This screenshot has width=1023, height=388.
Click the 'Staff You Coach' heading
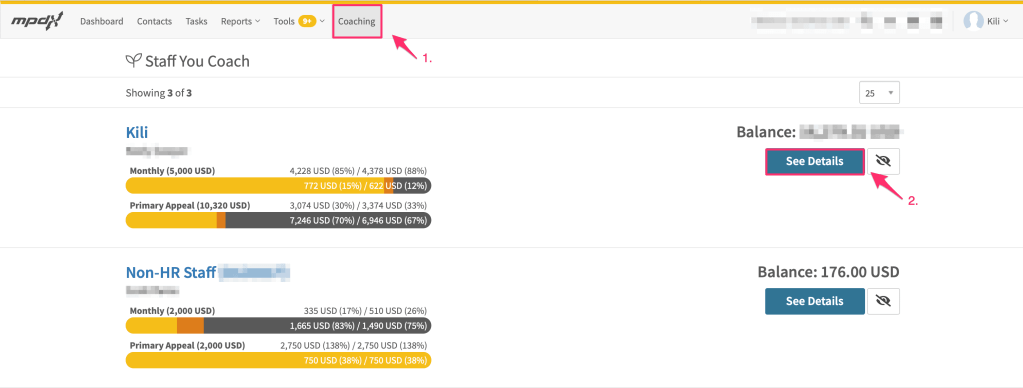[x=197, y=61]
